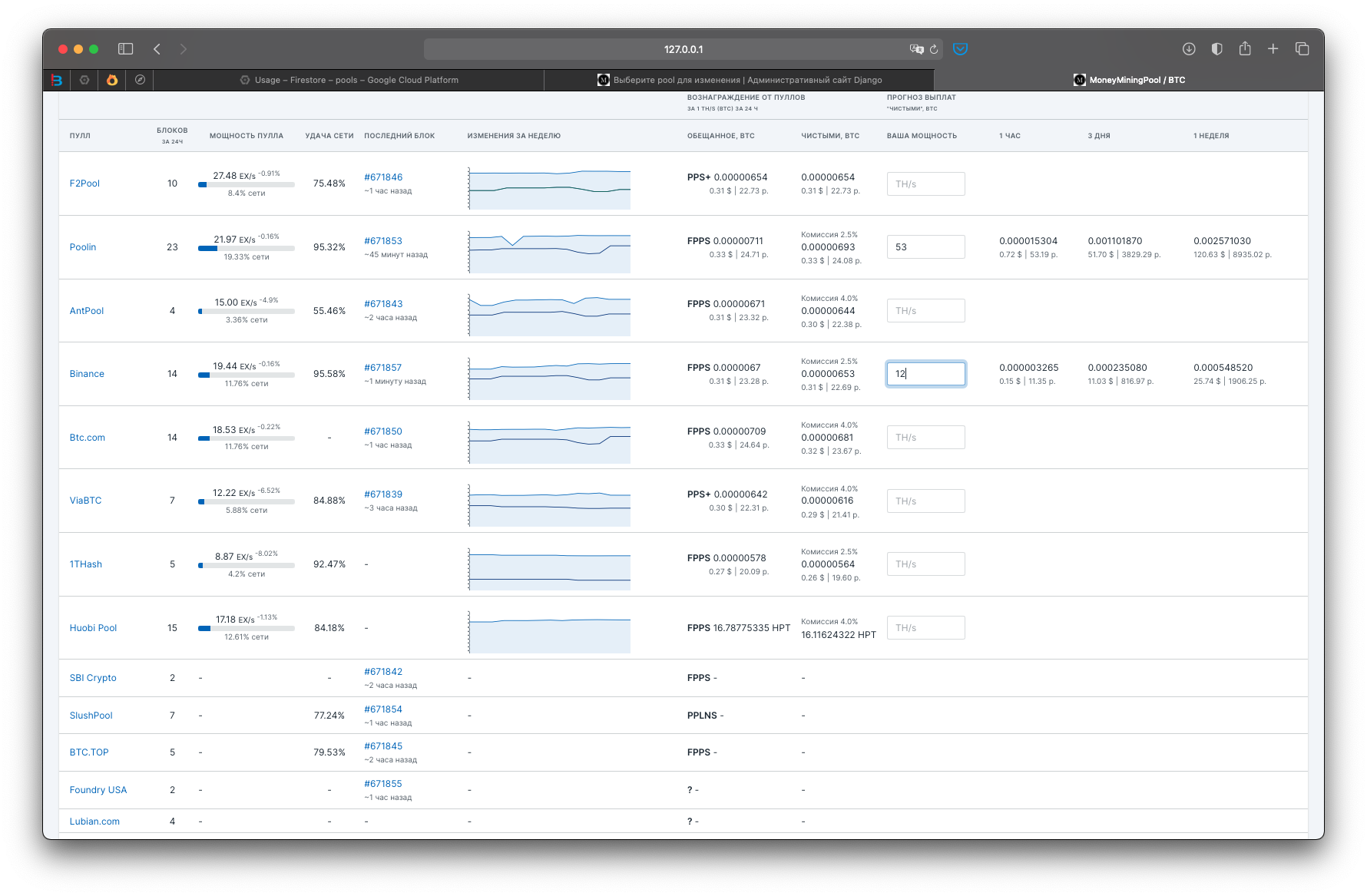Open the 1THash pool link
Viewport: 1367px width, 896px height.
point(86,564)
